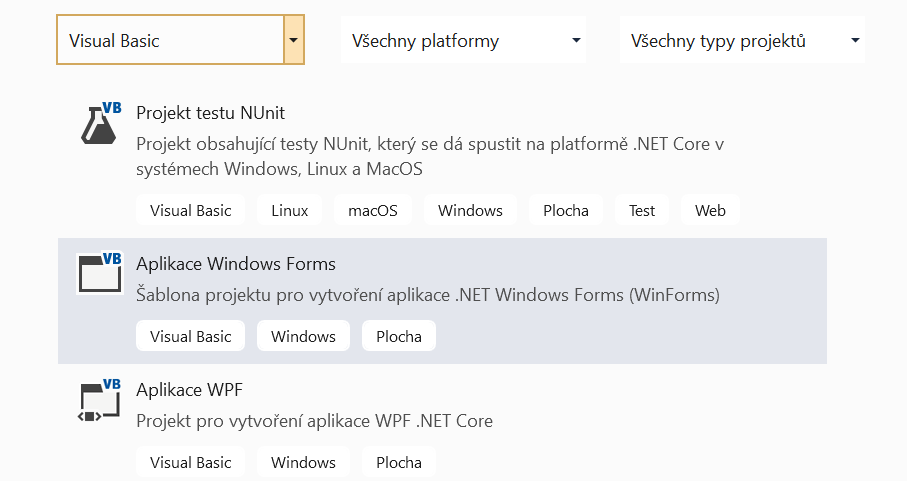Click the Linux tag under NUnit project
The height and width of the screenshot is (481, 907).
(289, 210)
